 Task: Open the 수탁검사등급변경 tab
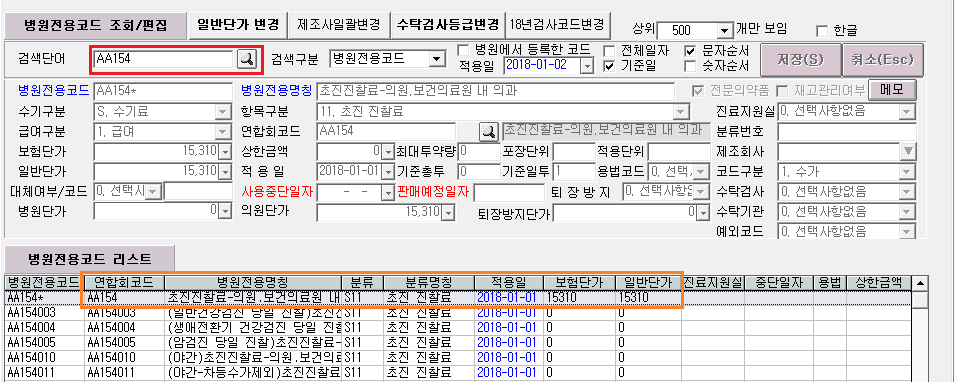pyautogui.click(x=451, y=24)
